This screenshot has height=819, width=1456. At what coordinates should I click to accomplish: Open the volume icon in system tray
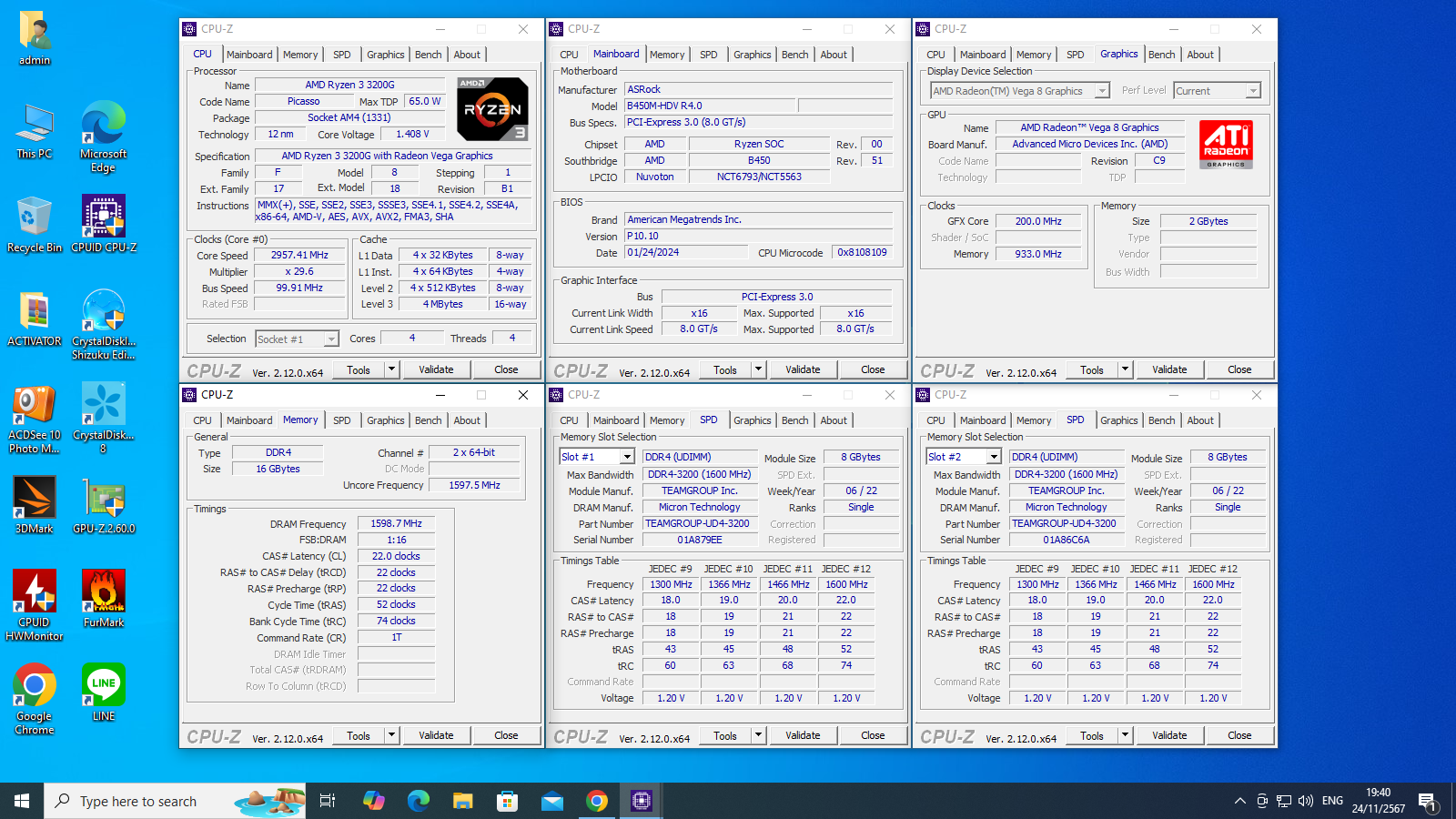point(1306,801)
